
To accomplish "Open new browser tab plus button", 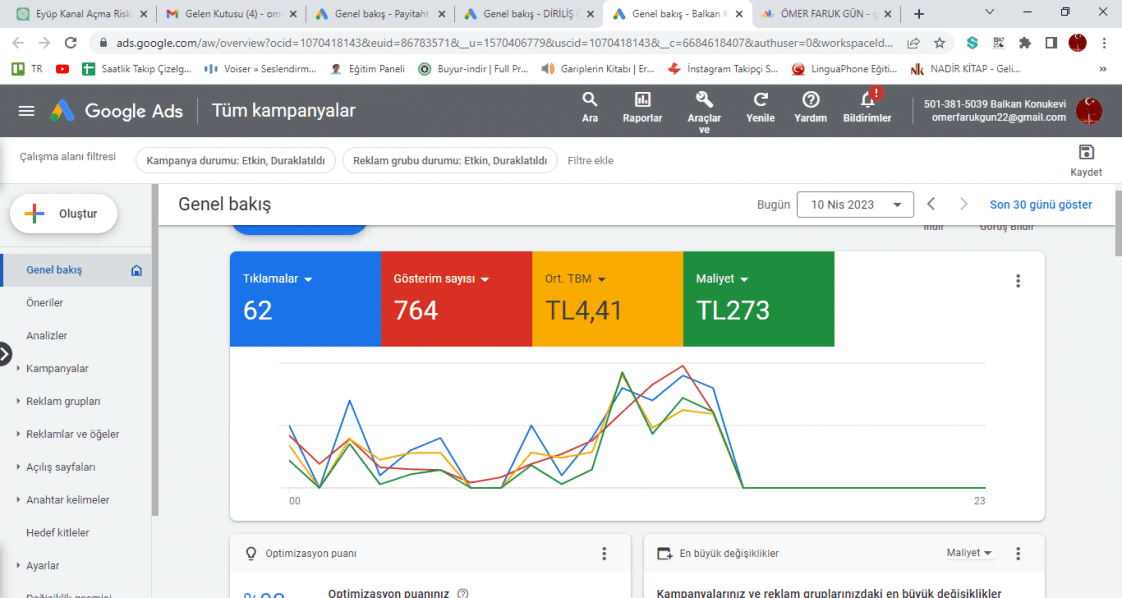I will point(919,14).
